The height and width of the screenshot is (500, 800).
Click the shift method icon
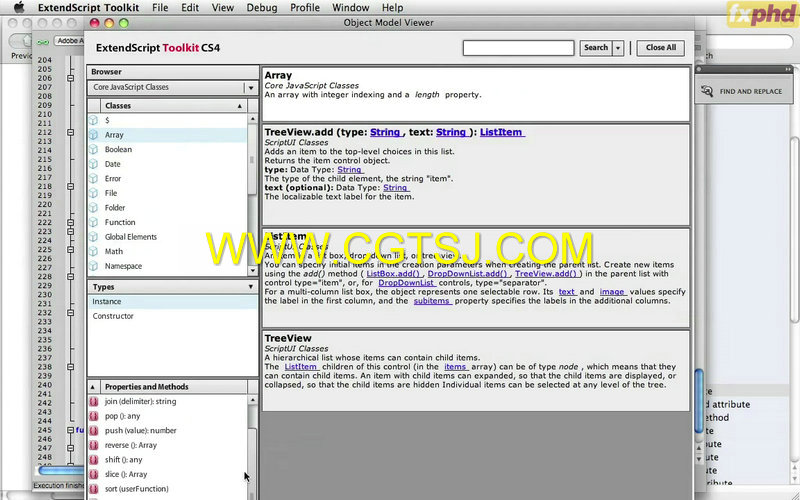coord(93,460)
